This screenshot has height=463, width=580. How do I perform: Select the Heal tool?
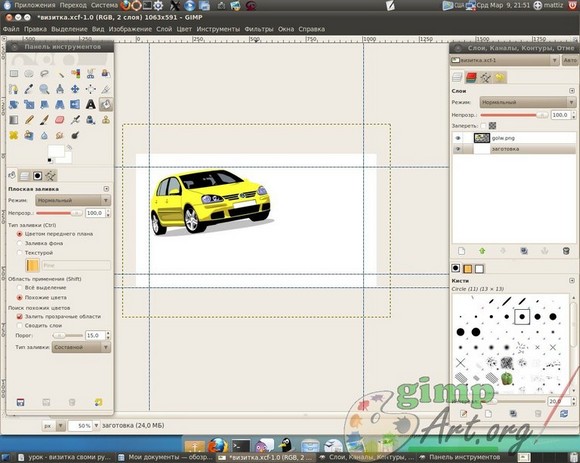pos(14,135)
